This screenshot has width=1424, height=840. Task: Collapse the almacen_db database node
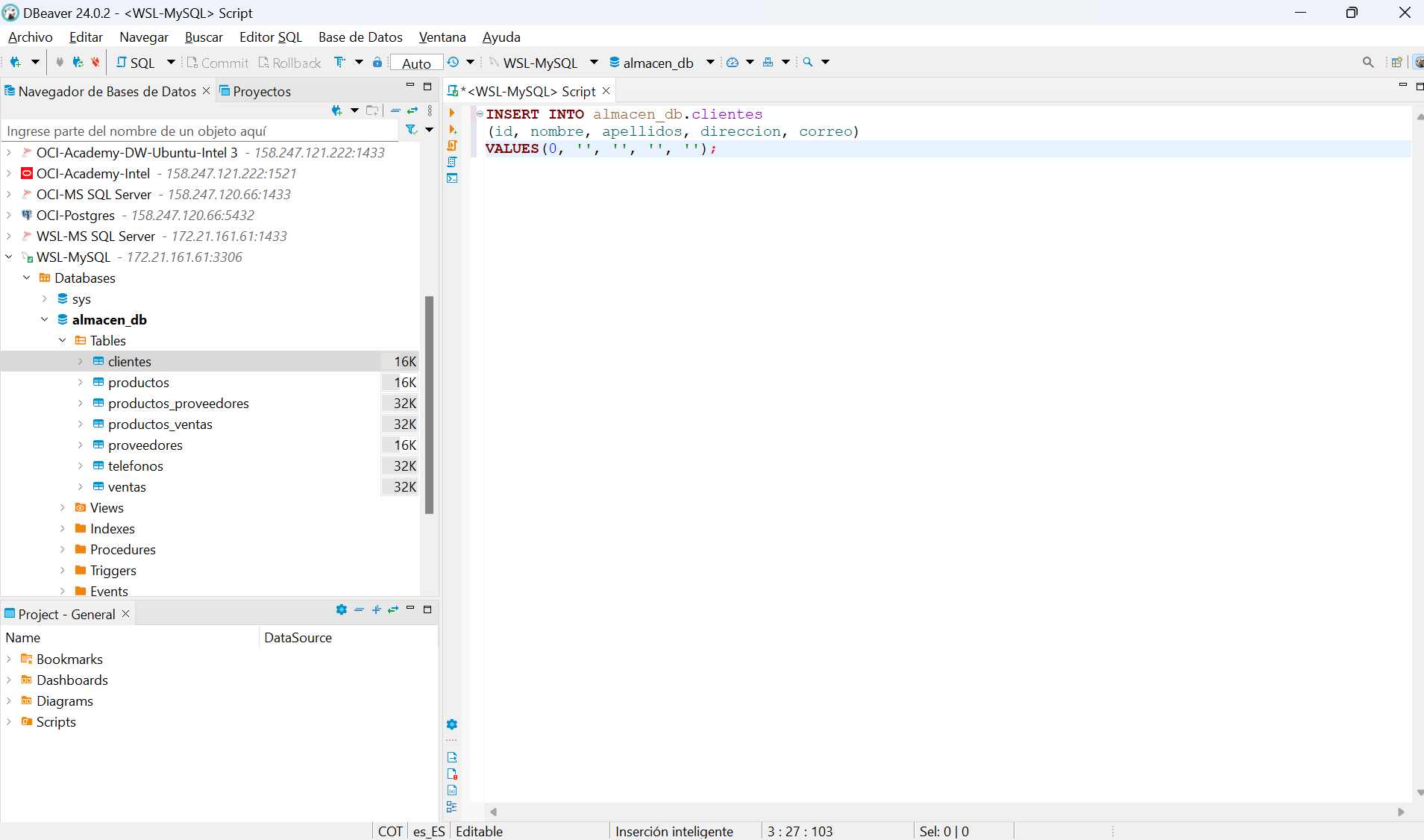coord(45,320)
